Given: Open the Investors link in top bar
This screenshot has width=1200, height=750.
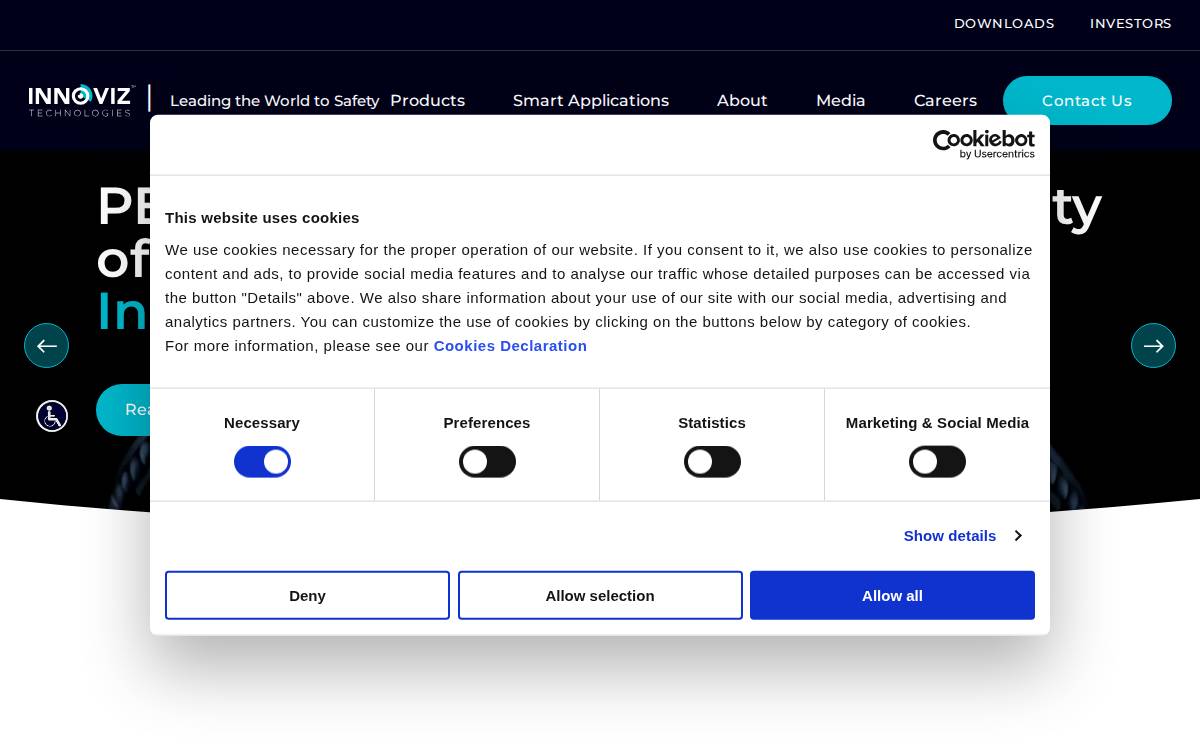Looking at the screenshot, I should pyautogui.click(x=1131, y=23).
